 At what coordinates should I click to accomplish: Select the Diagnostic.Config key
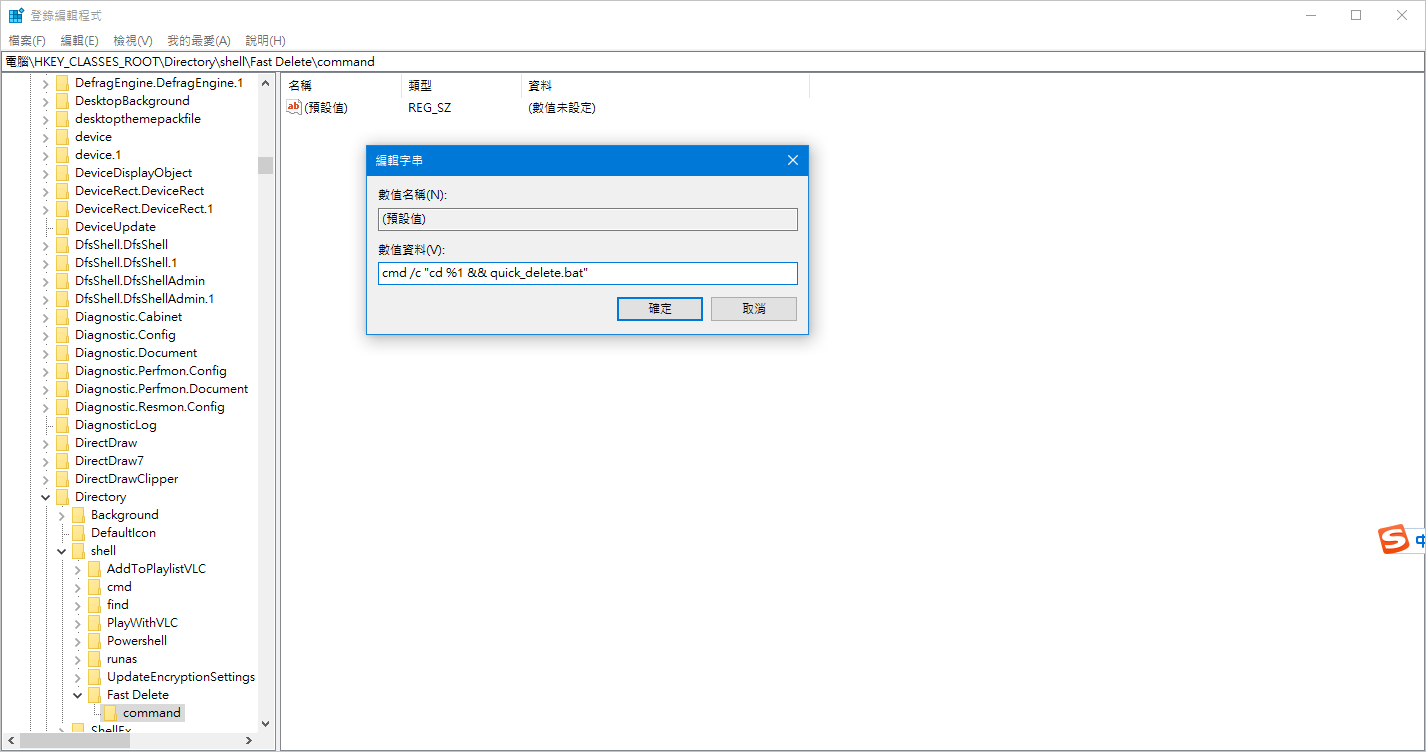click(125, 335)
